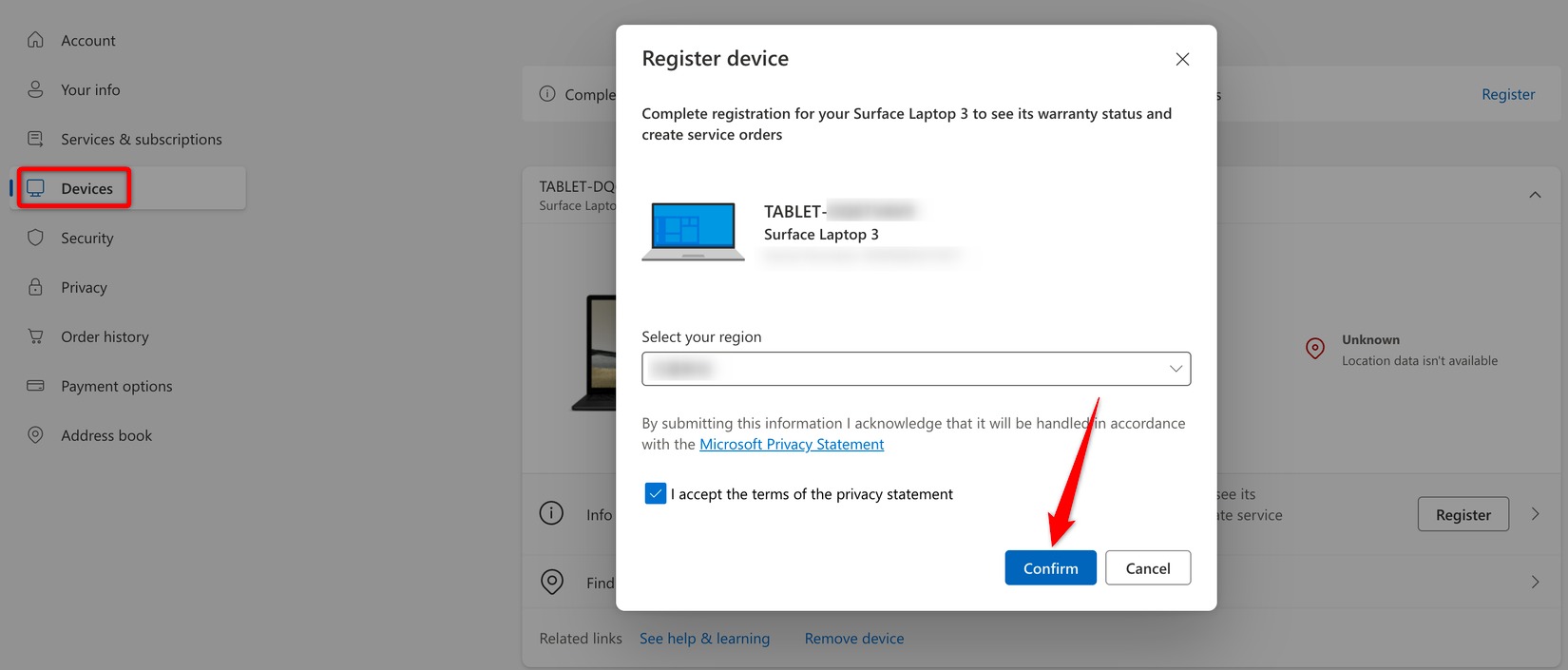Uncheck the privacy statement acceptance checkbox

tap(655, 493)
